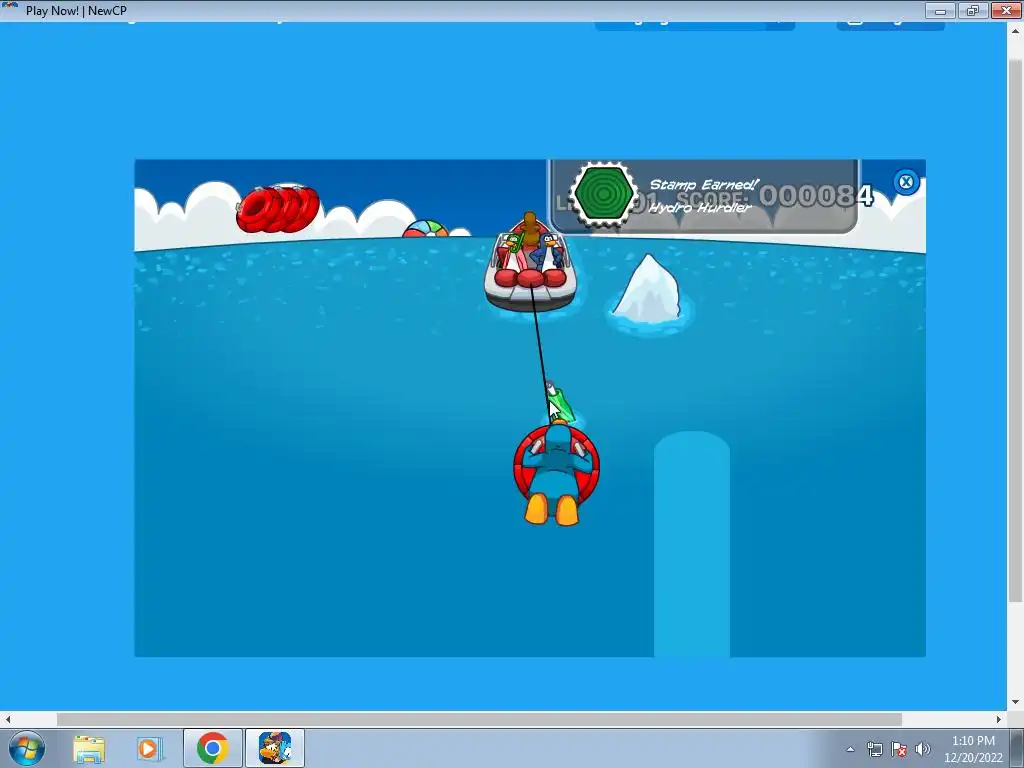Screen dimensions: 1024x768
Task: Restore down the NewCP window
Action: (972, 11)
